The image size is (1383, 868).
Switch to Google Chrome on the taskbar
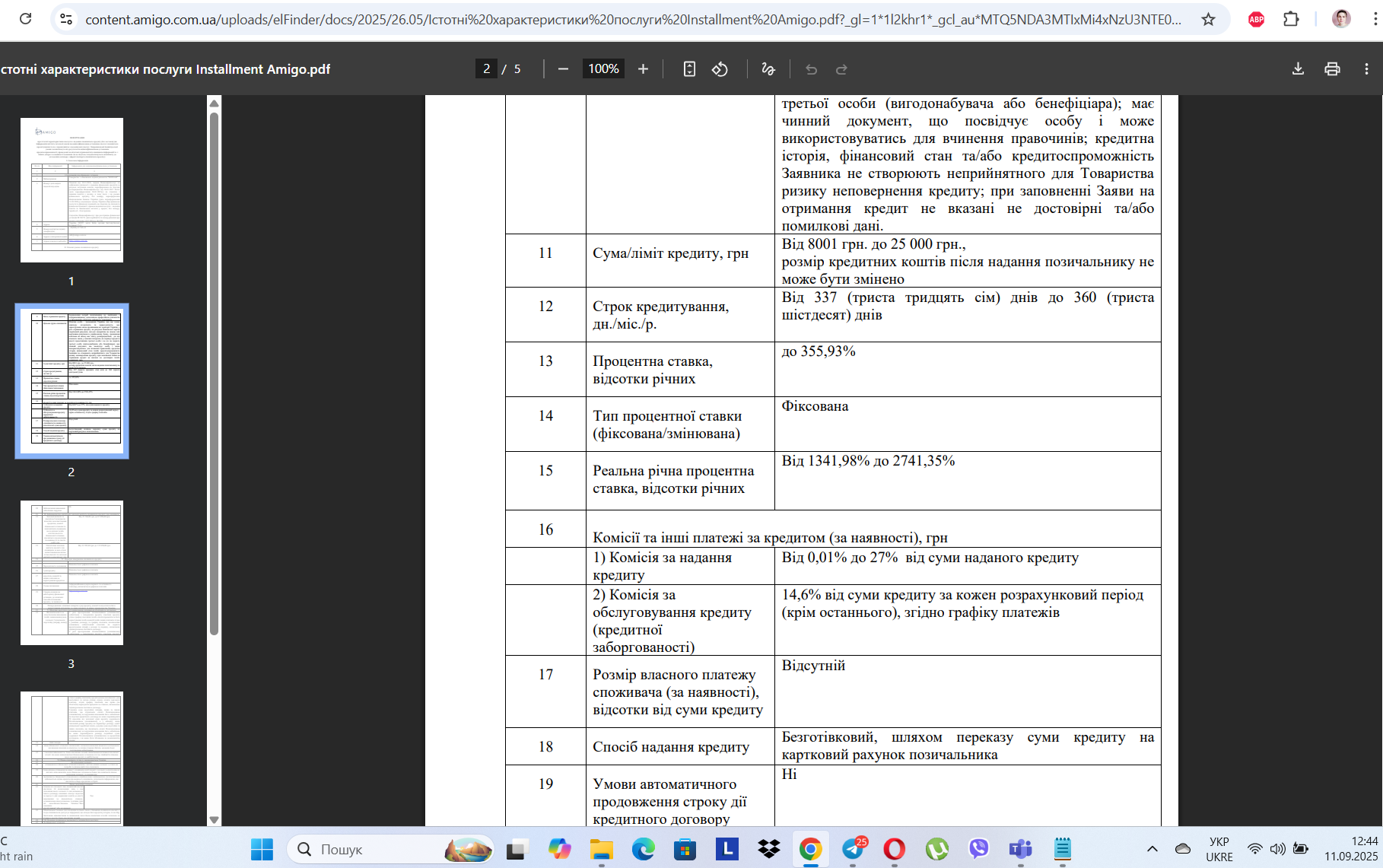(x=811, y=849)
